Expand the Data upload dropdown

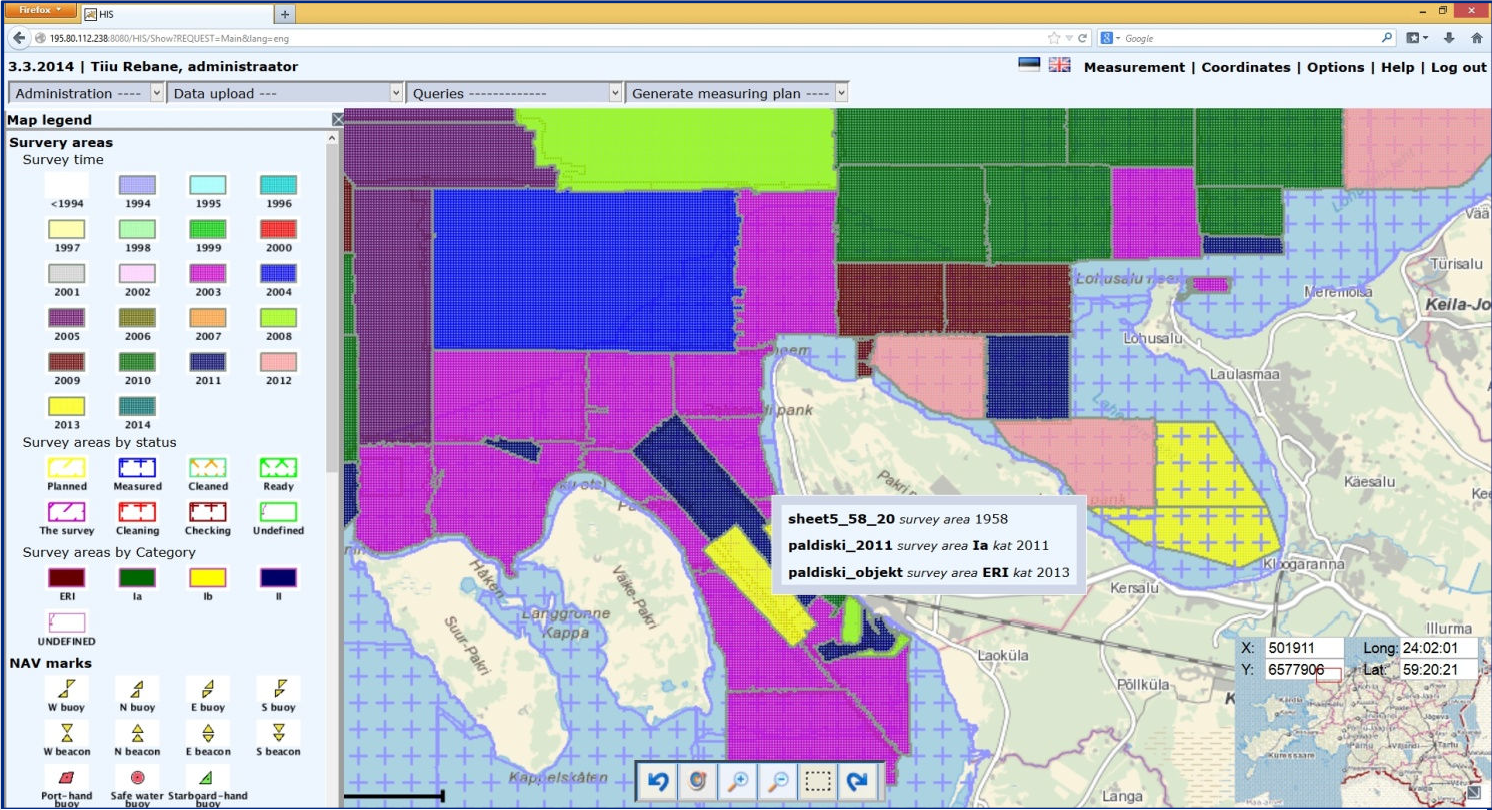(x=284, y=93)
